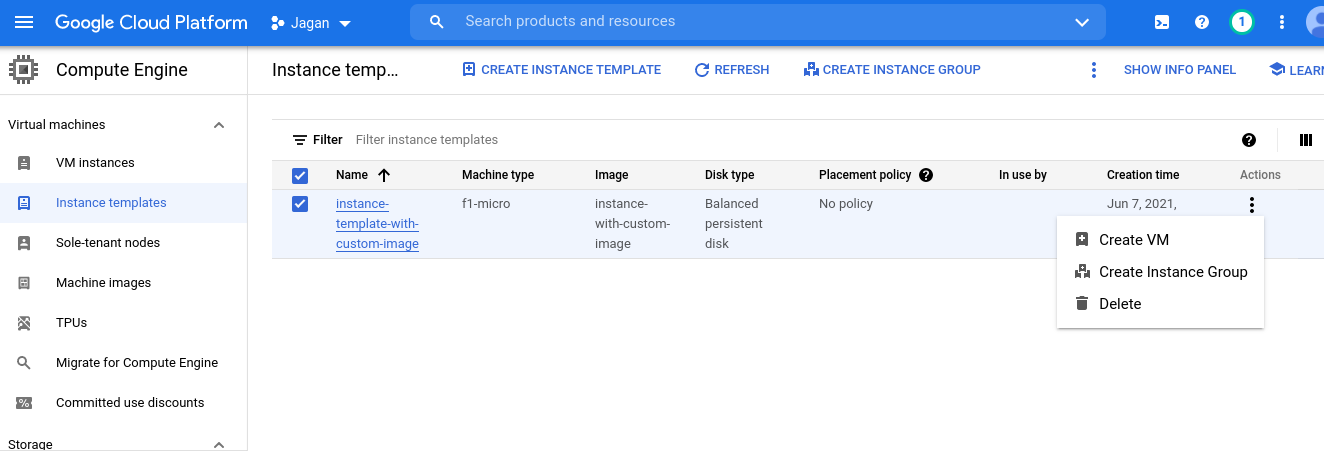Go to Machine images page
Image resolution: width=1324 pixels, height=451 pixels.
click(x=103, y=283)
